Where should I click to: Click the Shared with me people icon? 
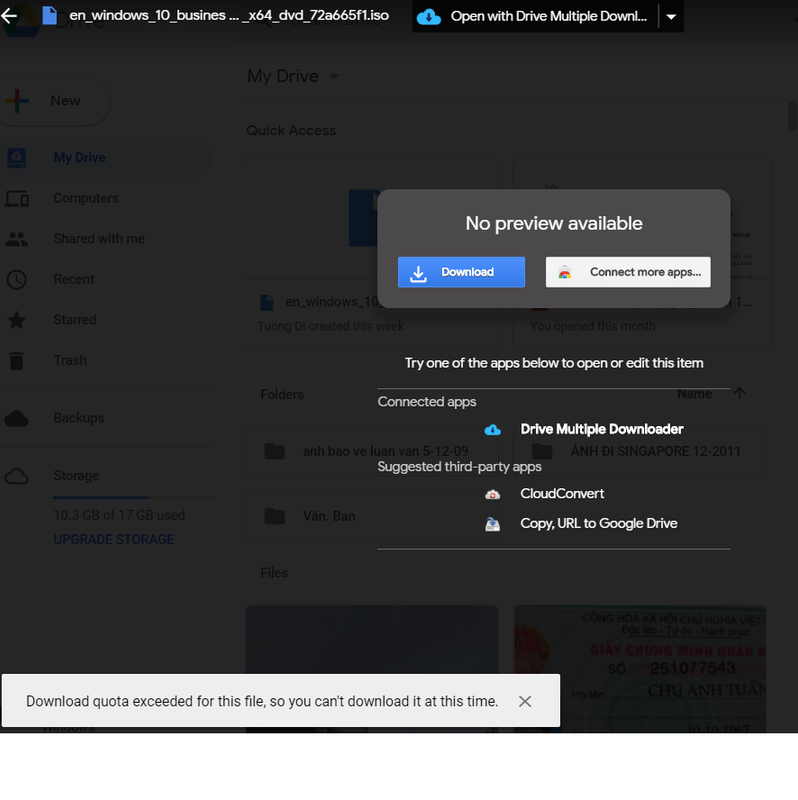pyautogui.click(x=17, y=239)
